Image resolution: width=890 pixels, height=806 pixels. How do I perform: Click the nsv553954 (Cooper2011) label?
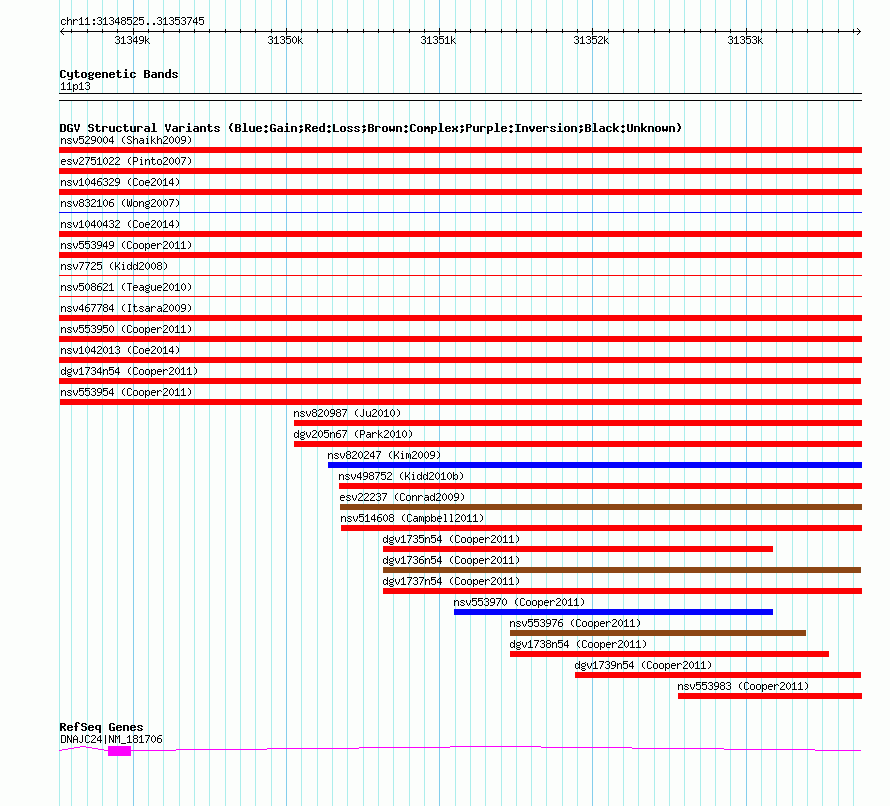pos(126,392)
